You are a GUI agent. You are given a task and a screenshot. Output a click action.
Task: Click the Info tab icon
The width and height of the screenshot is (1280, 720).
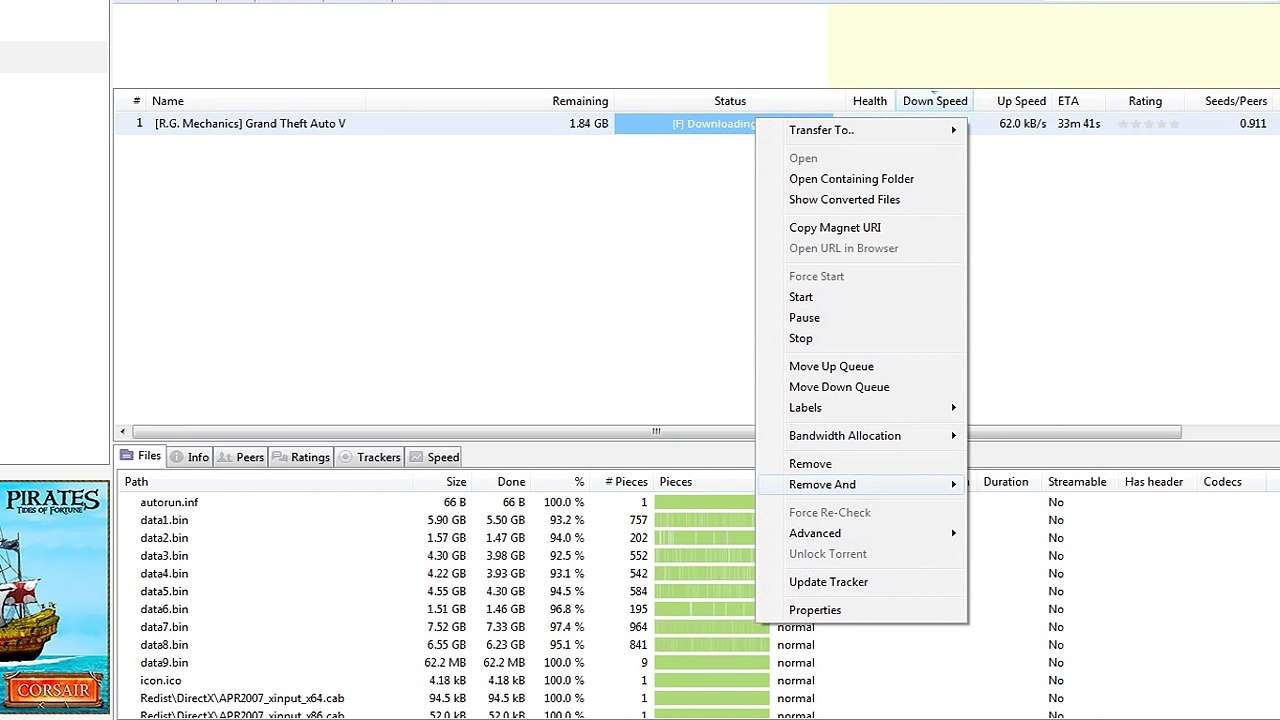[177, 457]
